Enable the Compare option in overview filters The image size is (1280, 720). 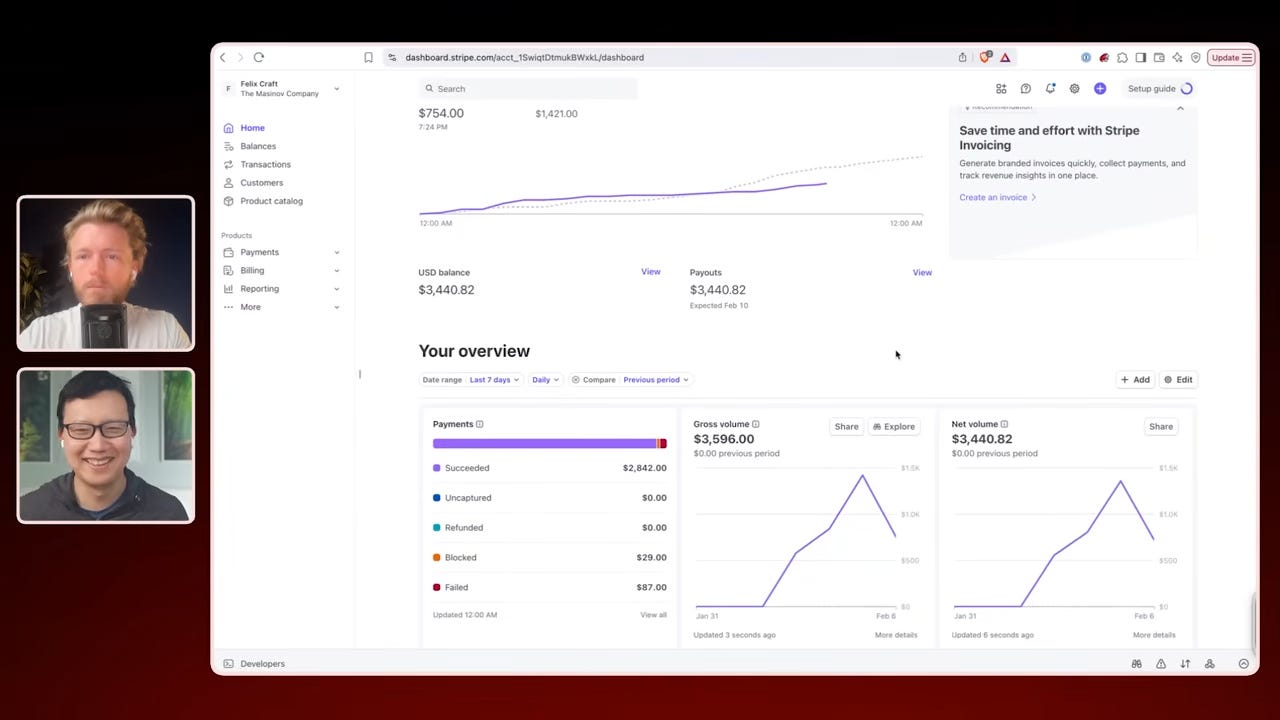coord(593,379)
